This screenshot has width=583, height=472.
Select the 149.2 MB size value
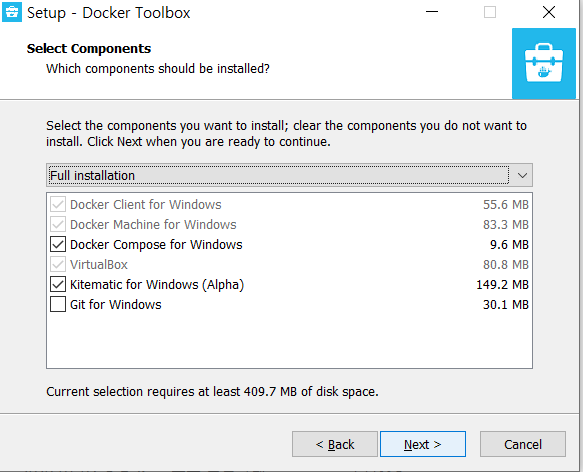502,285
